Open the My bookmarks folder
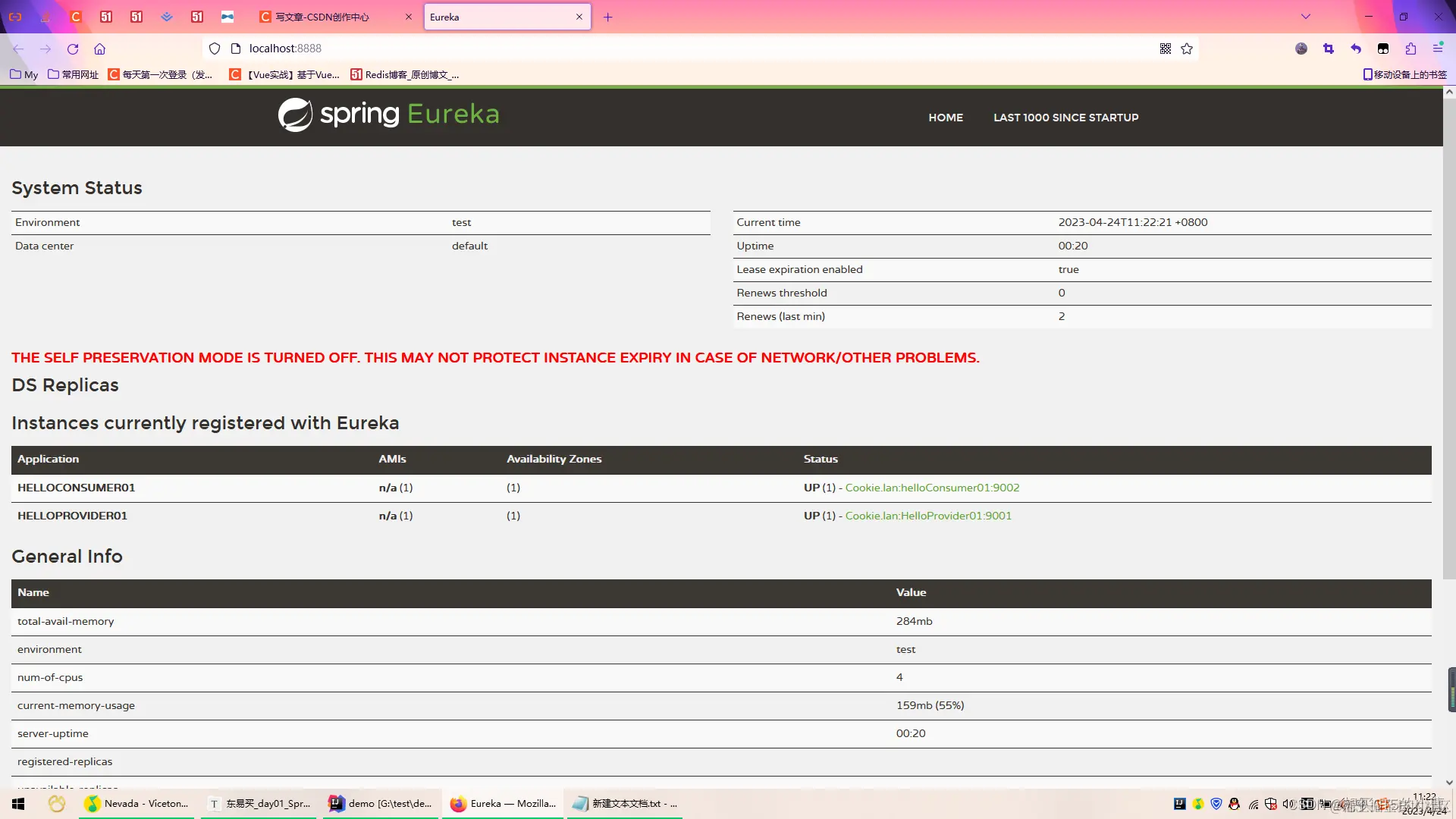This screenshot has height=819, width=1456. tap(24, 74)
